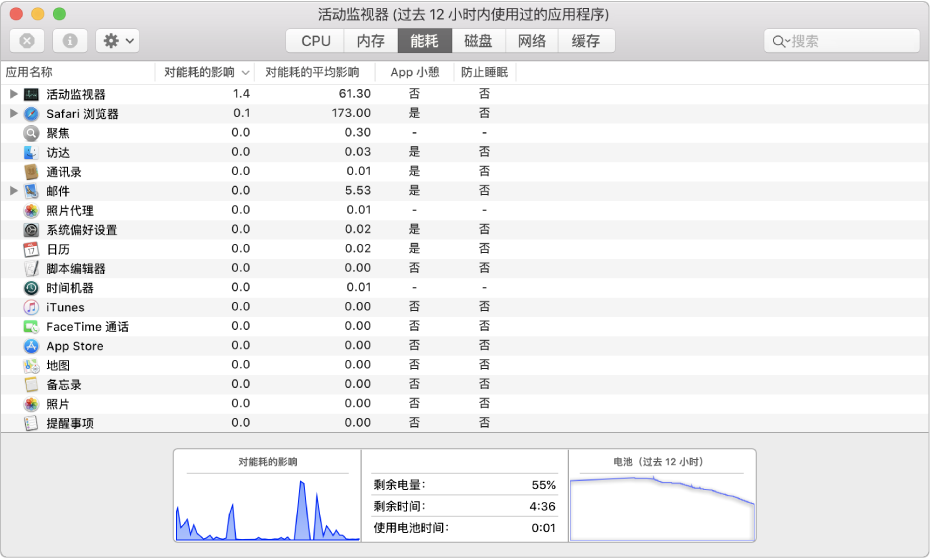The width and height of the screenshot is (931, 559).
Task: Open the 磁盘 tab
Action: pos(478,41)
